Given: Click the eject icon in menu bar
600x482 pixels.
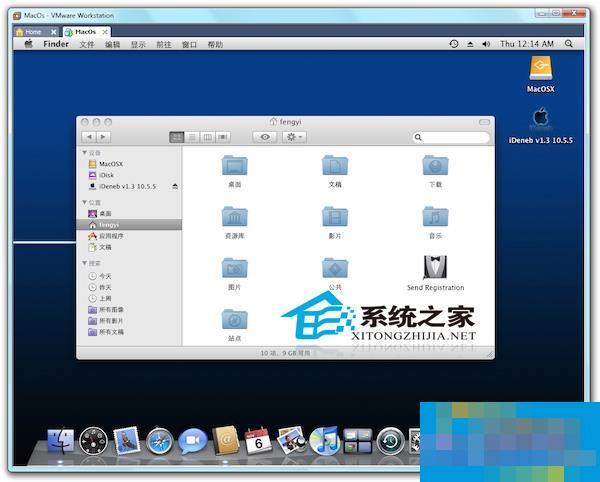Looking at the screenshot, I should point(470,44).
